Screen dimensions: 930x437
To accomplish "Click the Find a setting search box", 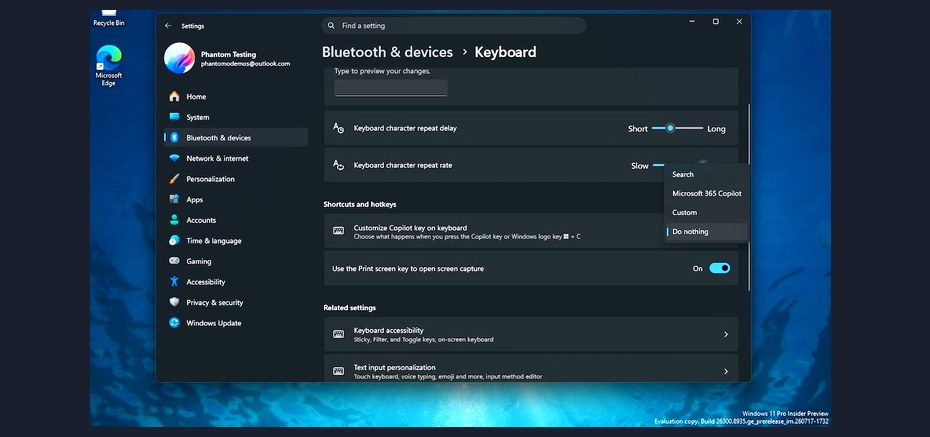I will tap(454, 26).
